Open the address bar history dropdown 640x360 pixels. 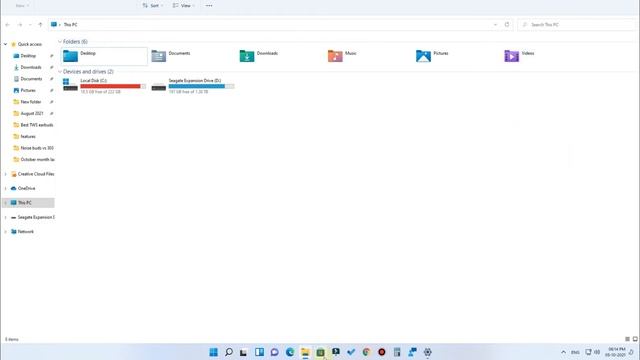click(496, 25)
